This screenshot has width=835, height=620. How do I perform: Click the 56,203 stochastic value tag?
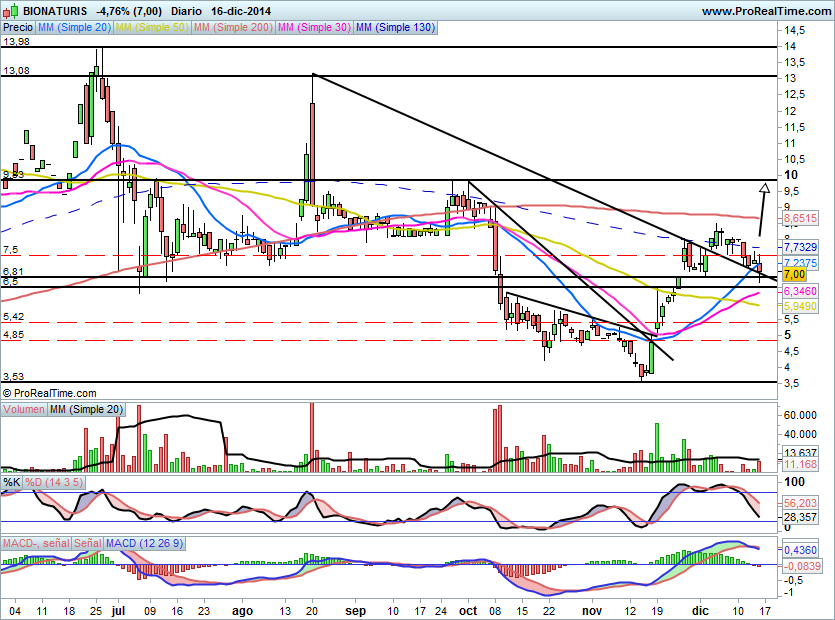tap(800, 503)
